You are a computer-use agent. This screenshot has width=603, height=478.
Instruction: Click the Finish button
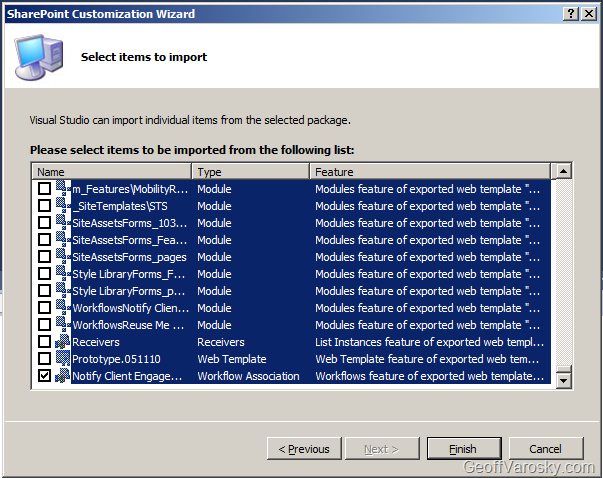[x=464, y=449]
